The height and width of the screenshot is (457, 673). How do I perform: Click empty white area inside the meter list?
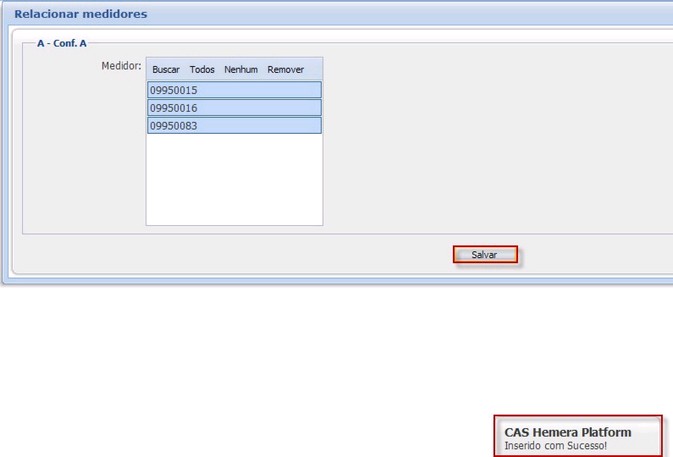[x=234, y=180]
